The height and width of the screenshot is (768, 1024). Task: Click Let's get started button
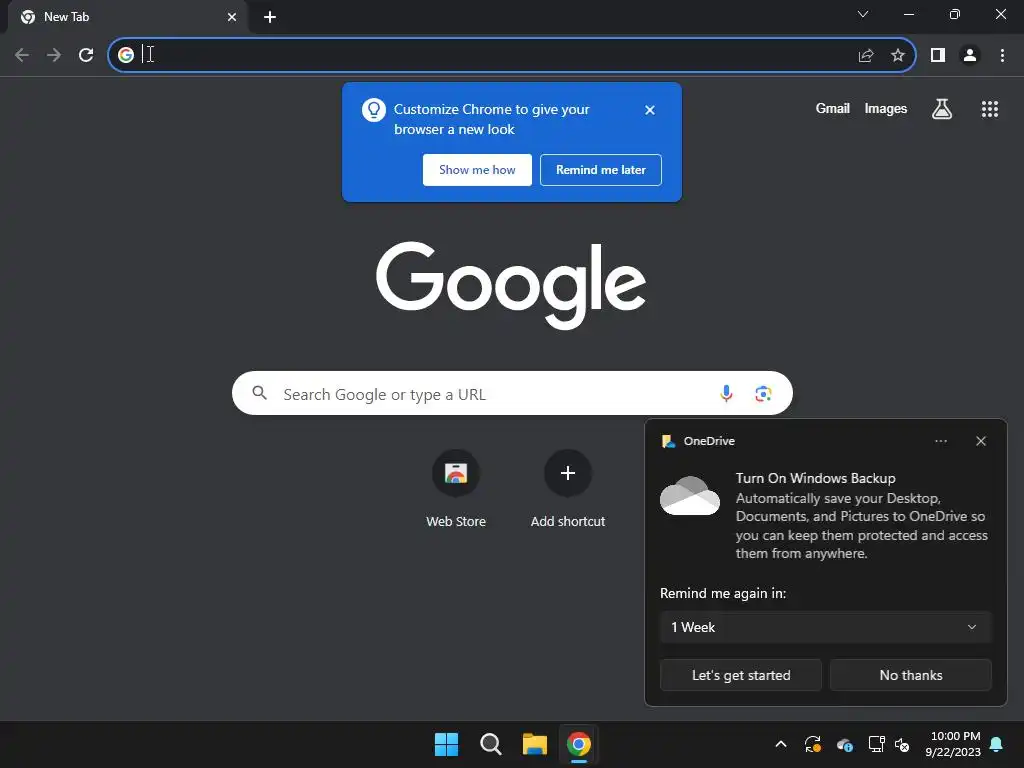741,675
